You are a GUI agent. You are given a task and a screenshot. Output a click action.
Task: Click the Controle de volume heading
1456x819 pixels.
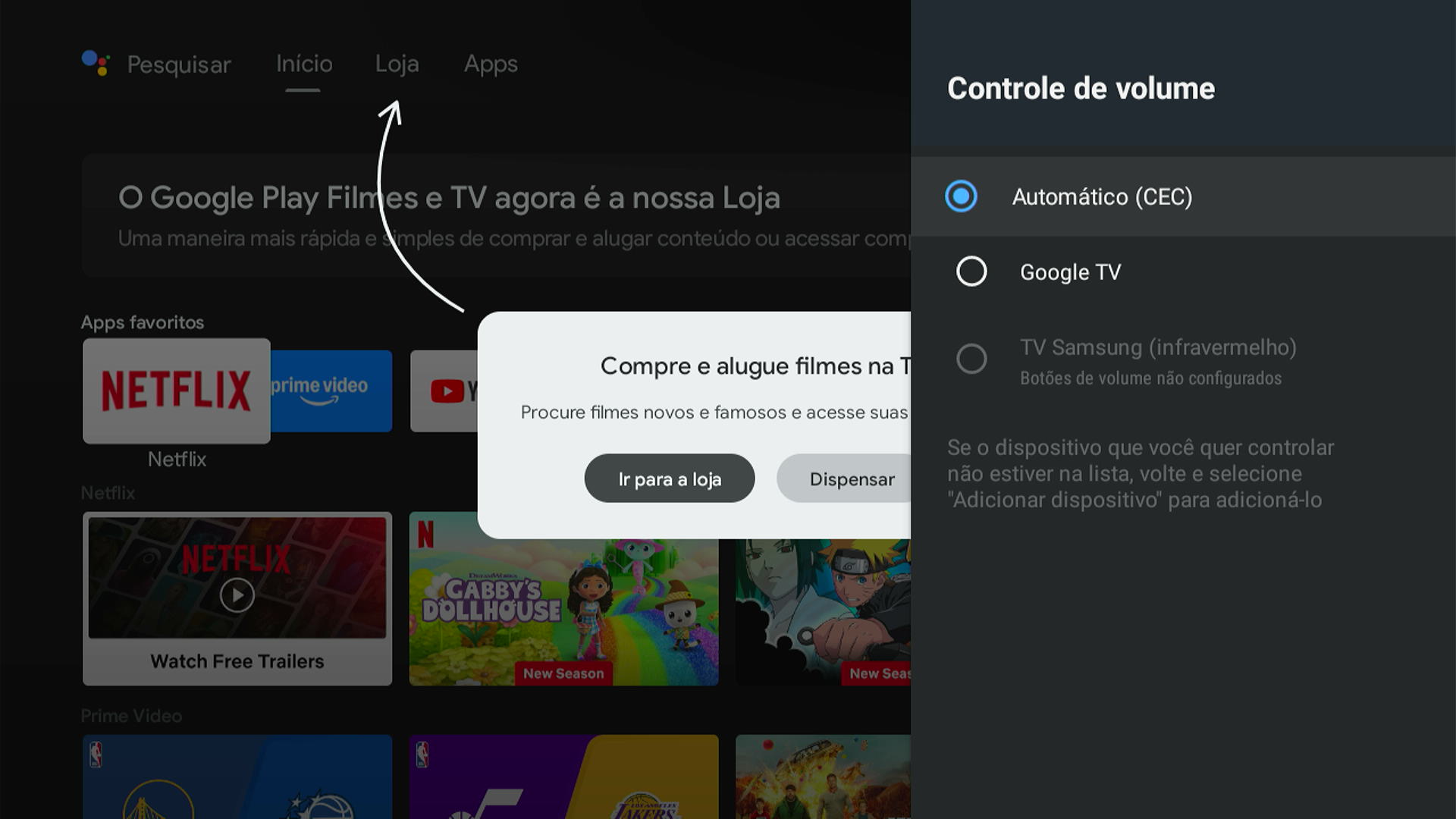click(1081, 89)
